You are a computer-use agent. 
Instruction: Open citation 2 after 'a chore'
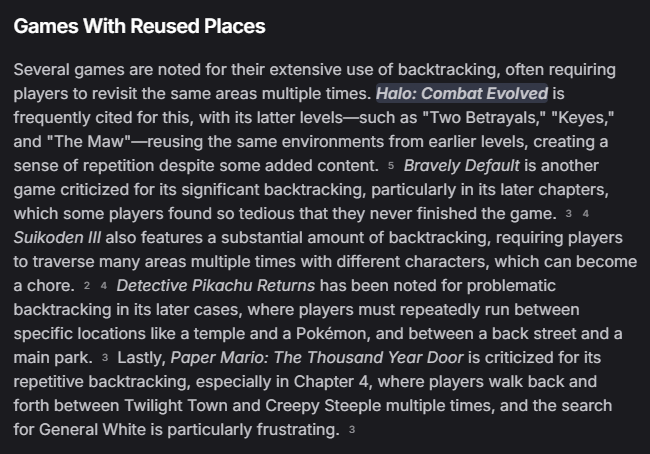(87, 286)
